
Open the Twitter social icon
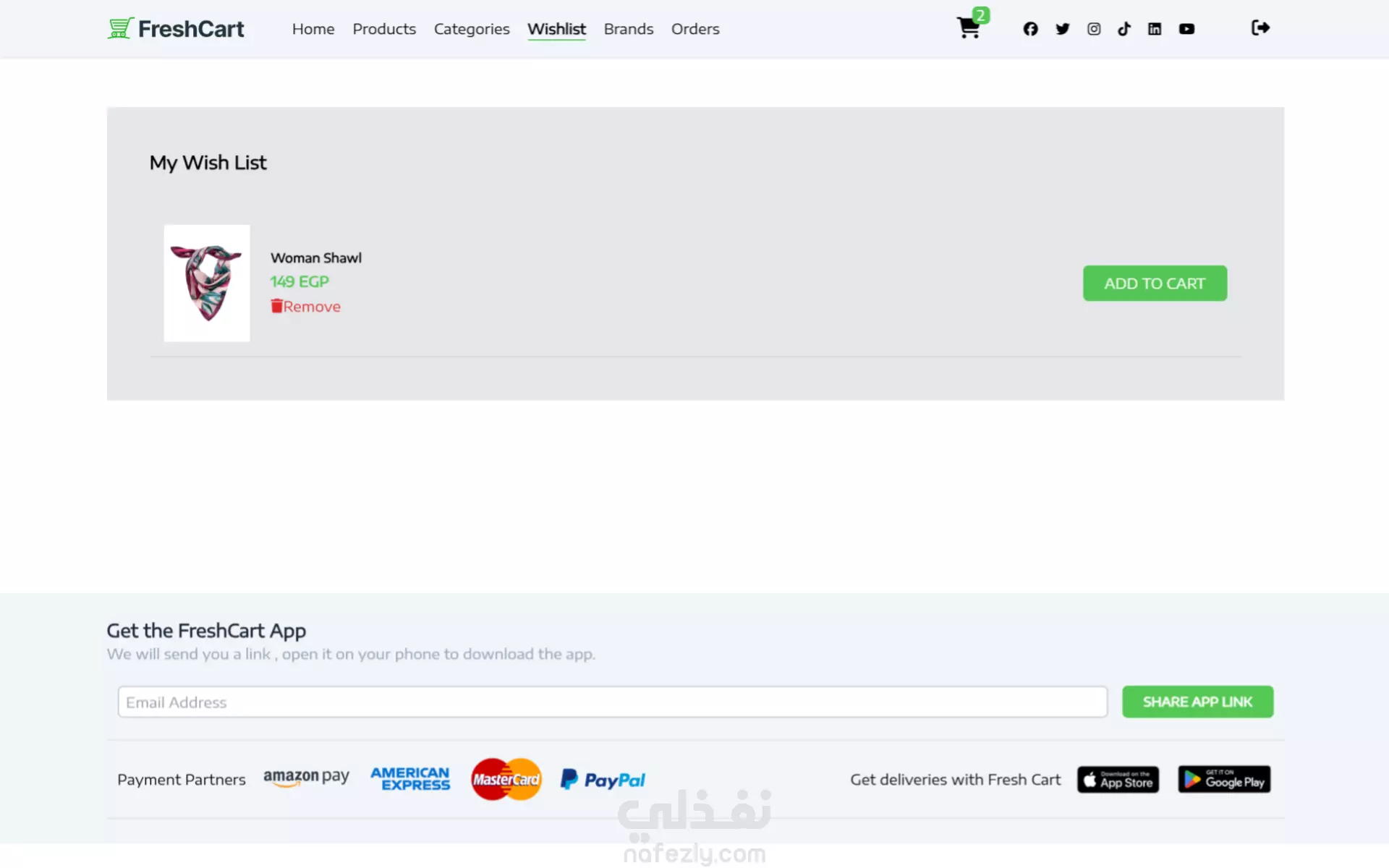point(1062,29)
